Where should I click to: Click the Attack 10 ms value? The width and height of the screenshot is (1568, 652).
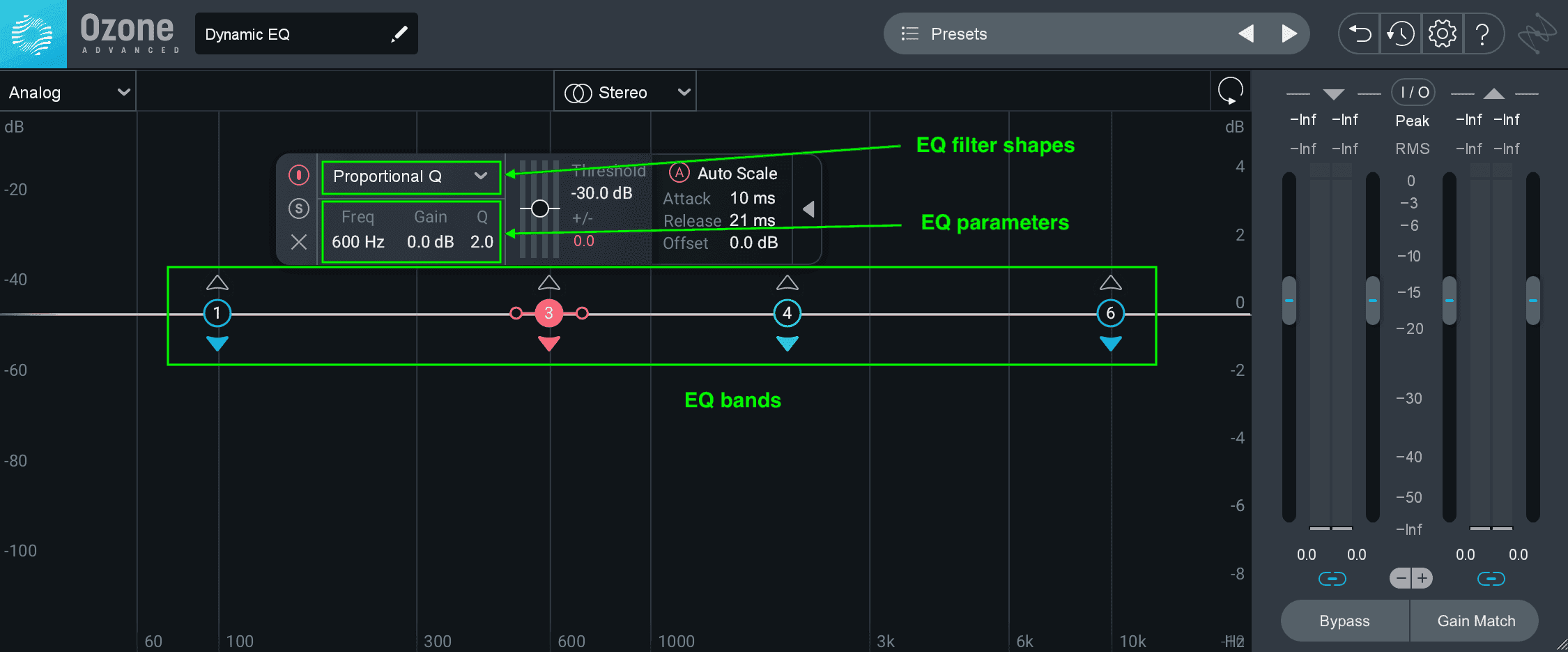coord(752,198)
